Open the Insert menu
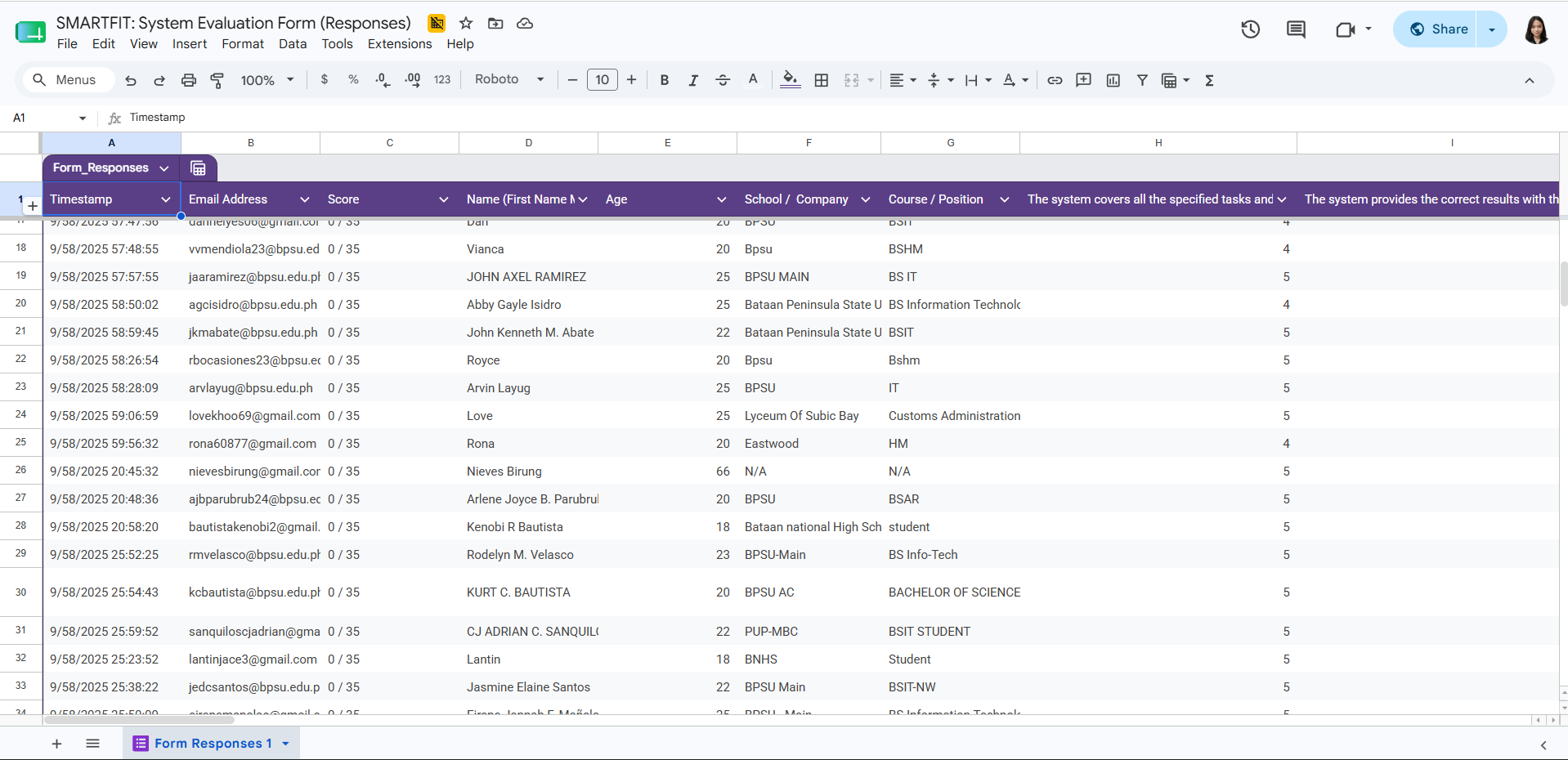This screenshot has width=1568, height=760. (190, 44)
